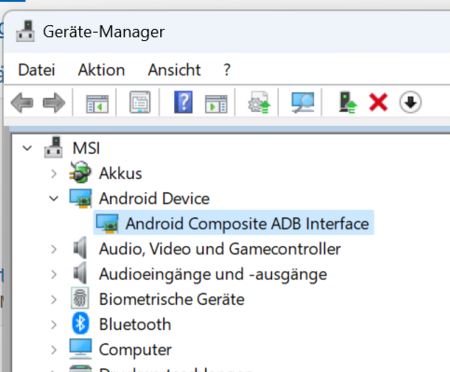Open the Aktion menu
Viewport: 450px width, 372px height.
point(101,70)
